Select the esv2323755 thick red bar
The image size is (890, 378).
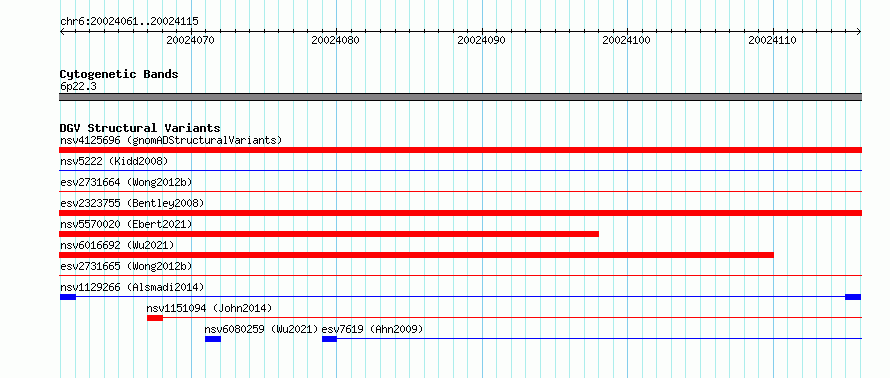(x=460, y=213)
